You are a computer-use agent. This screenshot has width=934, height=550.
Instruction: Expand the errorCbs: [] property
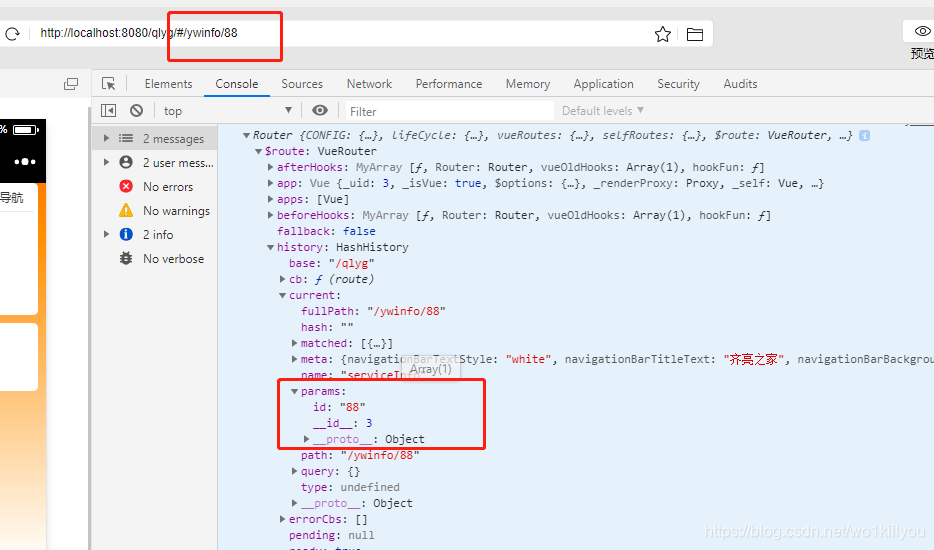282,520
